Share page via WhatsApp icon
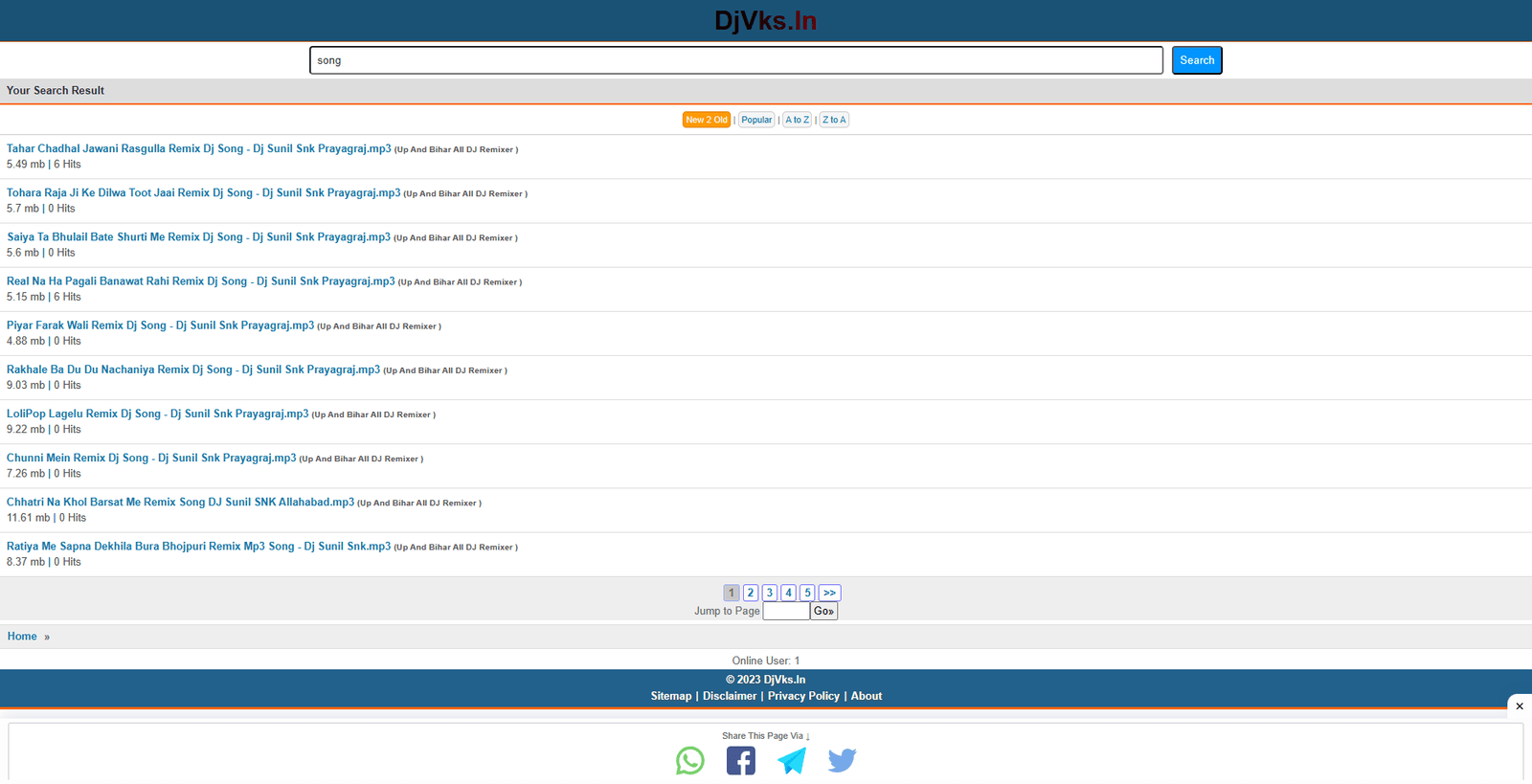Screen dimensions: 1532x784 click(689, 761)
